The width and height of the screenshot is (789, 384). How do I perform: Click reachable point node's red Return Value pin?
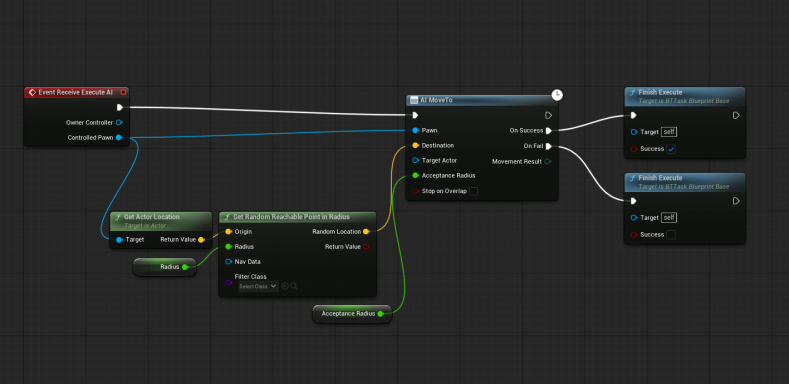tap(366, 247)
